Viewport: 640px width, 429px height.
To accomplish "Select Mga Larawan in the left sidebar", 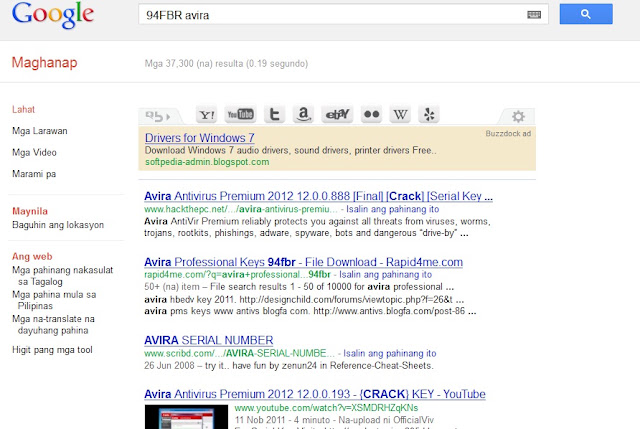I will 40,131.
